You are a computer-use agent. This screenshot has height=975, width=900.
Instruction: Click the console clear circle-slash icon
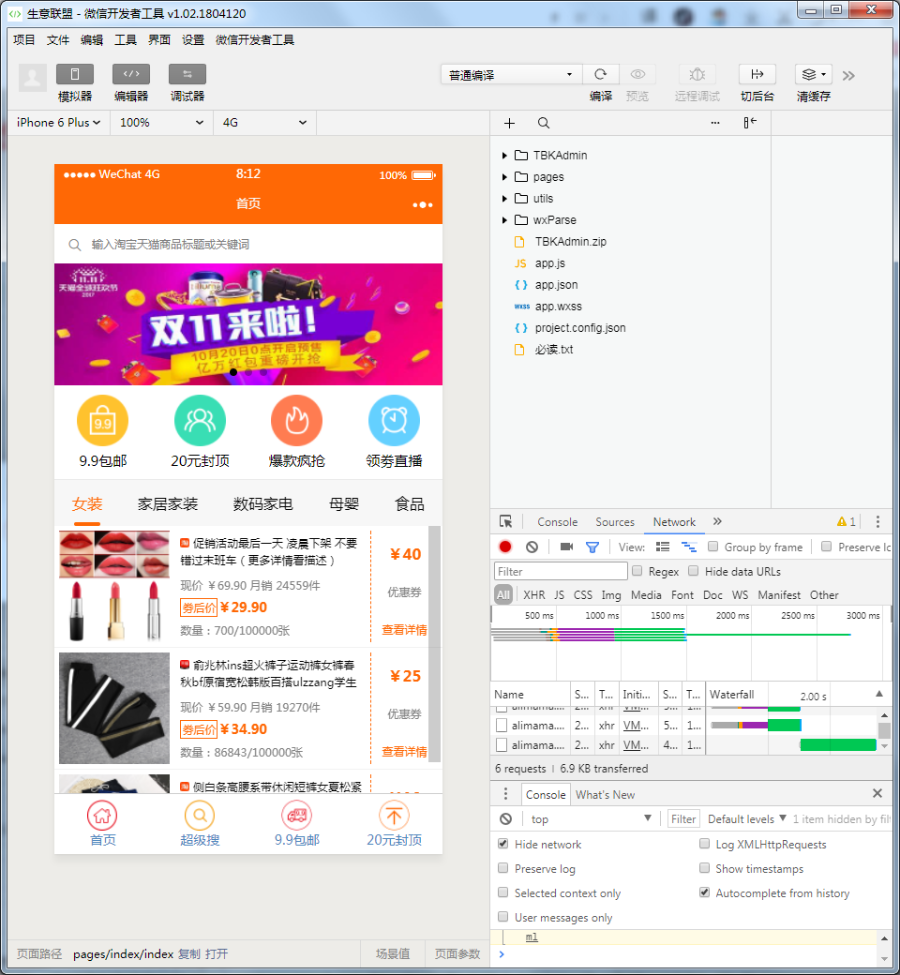(506, 820)
